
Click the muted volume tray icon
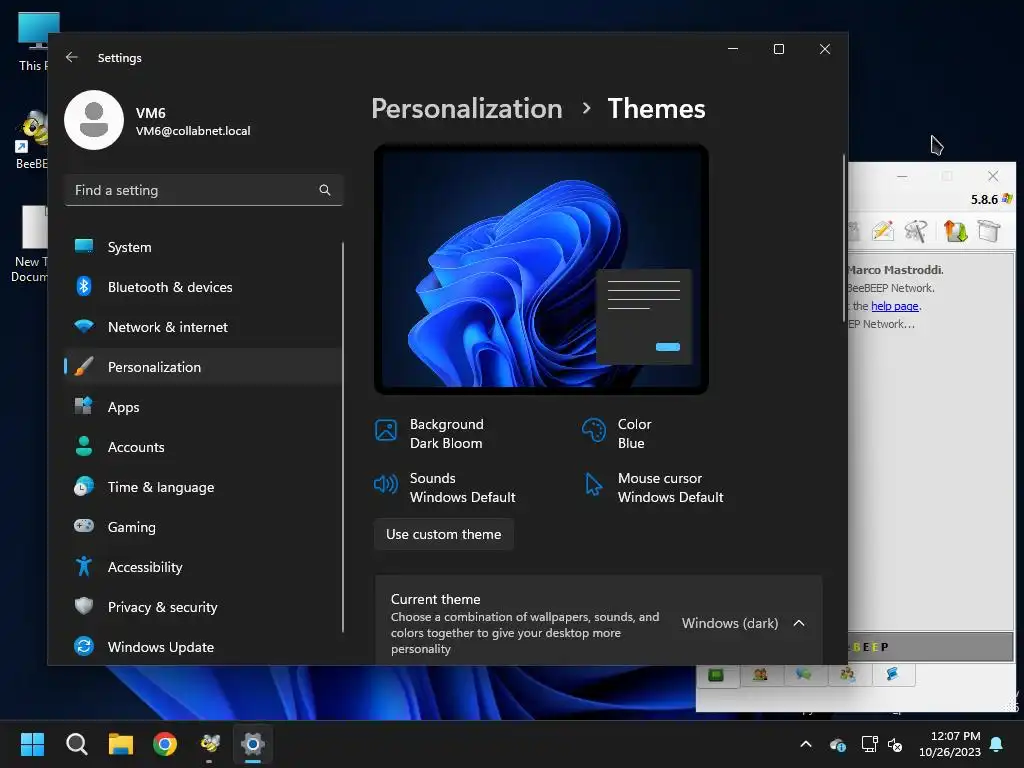(x=895, y=744)
